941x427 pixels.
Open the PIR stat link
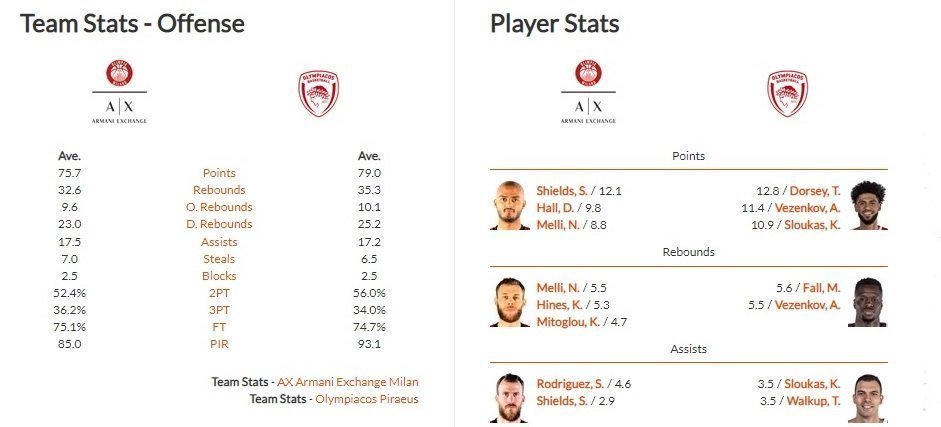click(219, 344)
